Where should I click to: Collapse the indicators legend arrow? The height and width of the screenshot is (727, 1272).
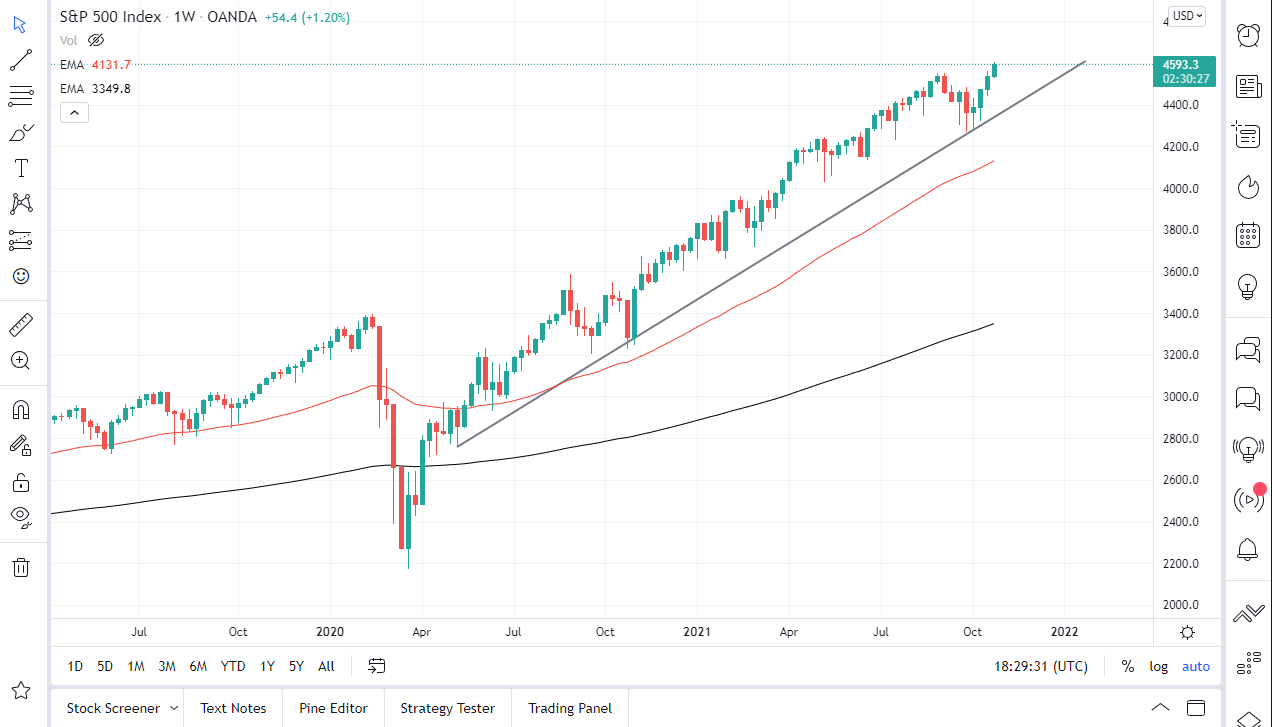[x=74, y=112]
